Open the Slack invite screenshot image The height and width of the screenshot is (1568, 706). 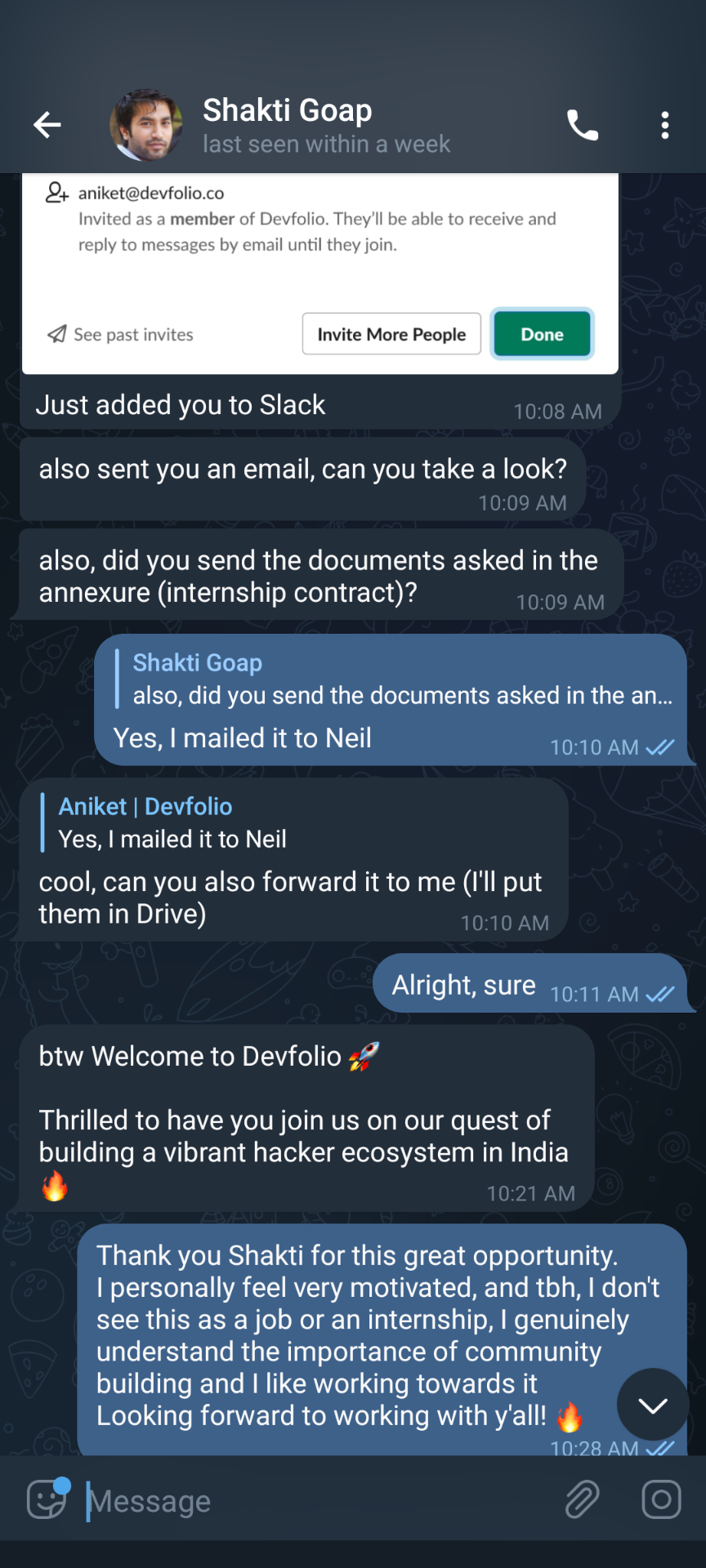[320, 273]
